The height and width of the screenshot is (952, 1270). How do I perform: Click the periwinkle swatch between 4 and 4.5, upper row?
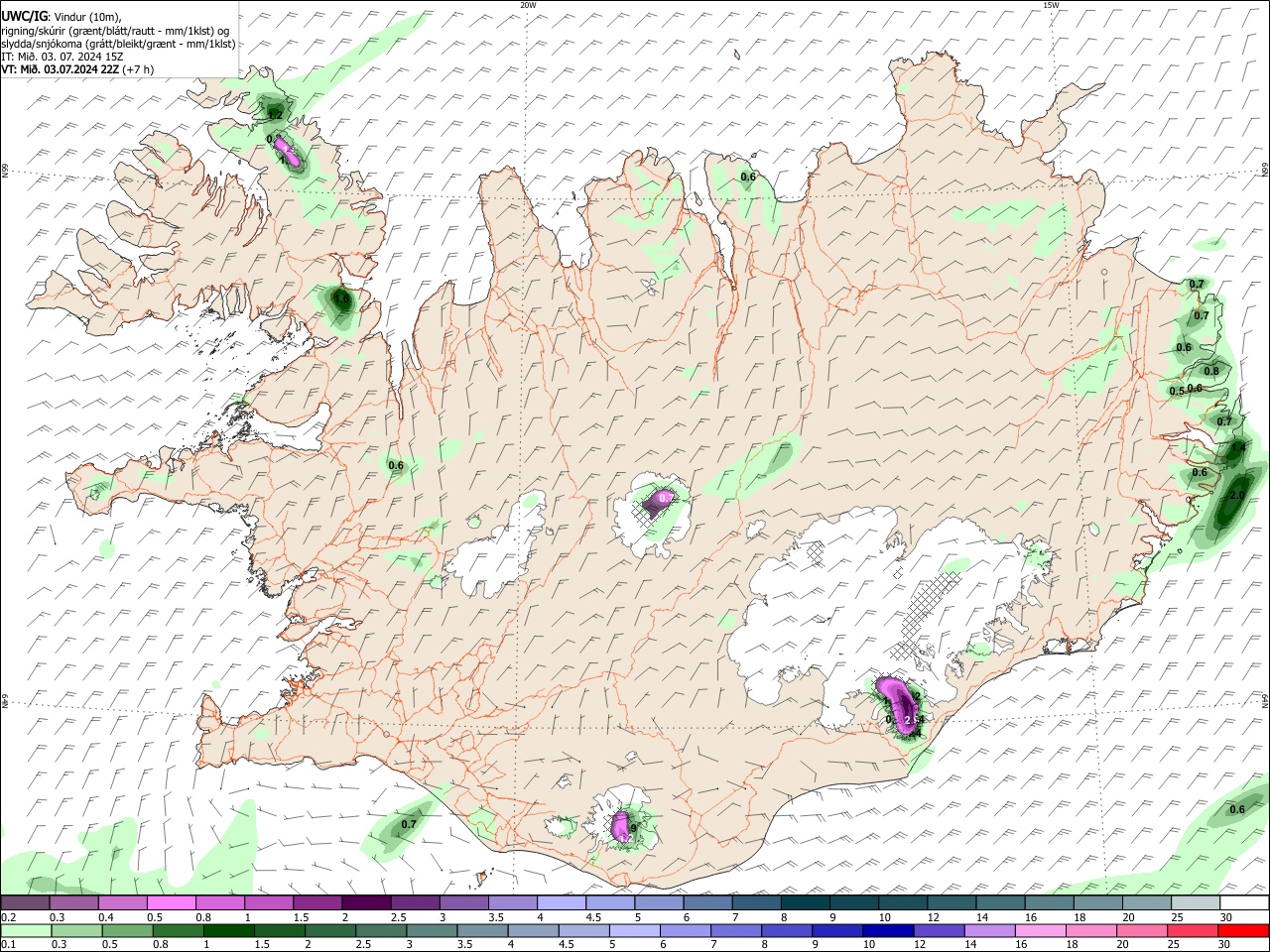tap(561, 902)
